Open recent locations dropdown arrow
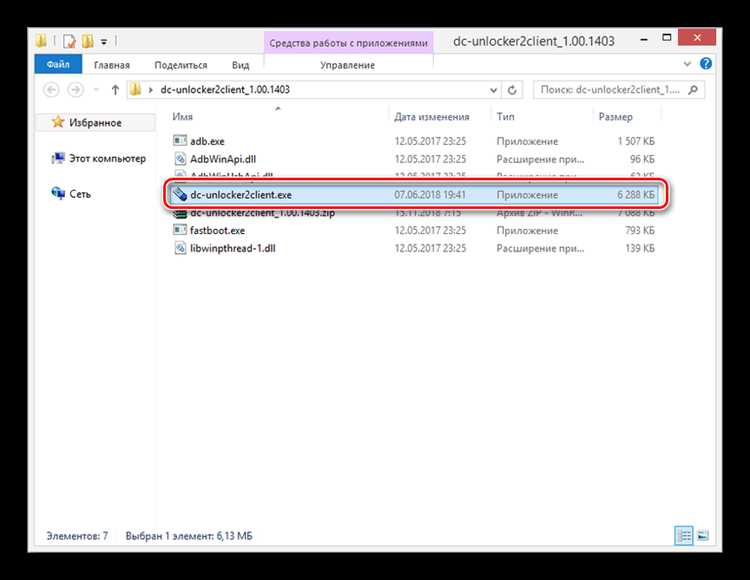Viewport: 750px width, 580px height. (96, 90)
